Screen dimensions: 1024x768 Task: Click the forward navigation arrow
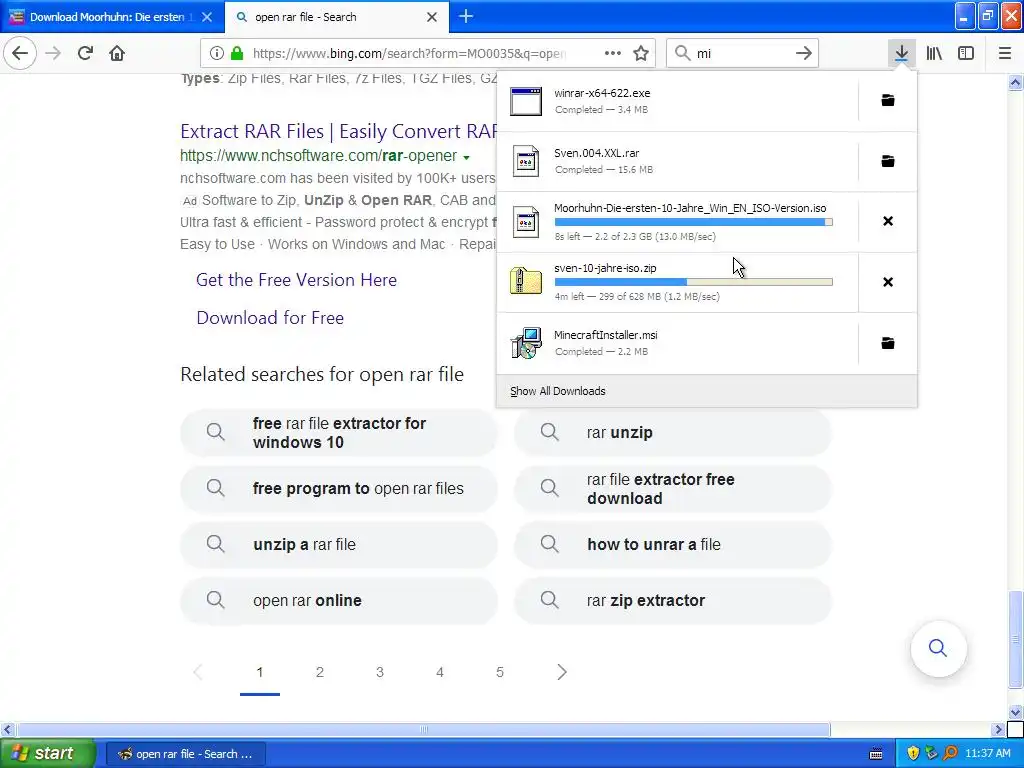53,53
